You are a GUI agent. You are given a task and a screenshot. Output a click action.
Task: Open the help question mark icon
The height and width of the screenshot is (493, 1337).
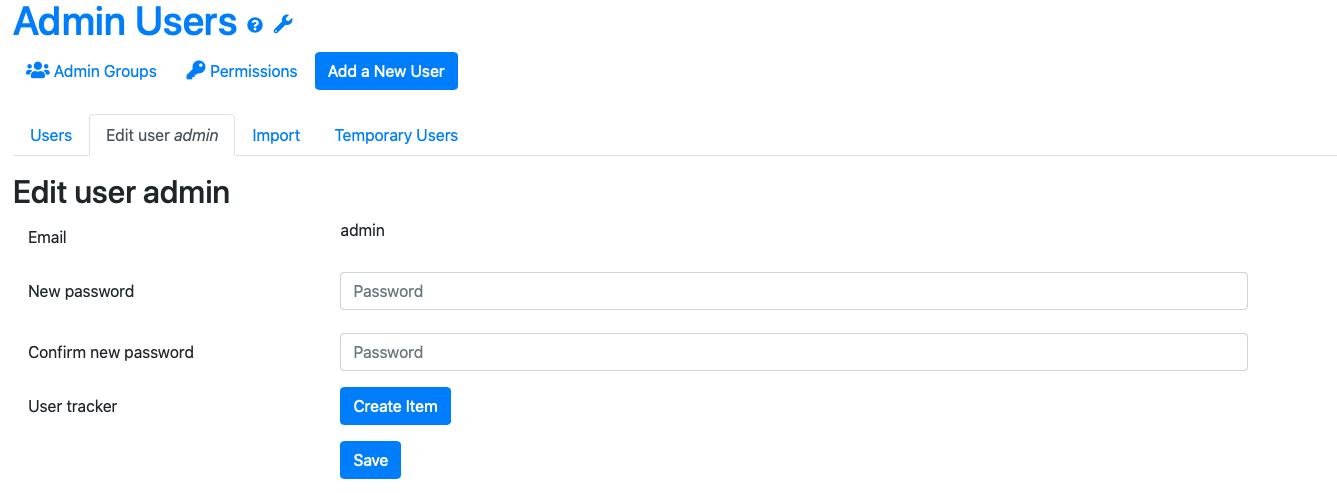[255, 25]
